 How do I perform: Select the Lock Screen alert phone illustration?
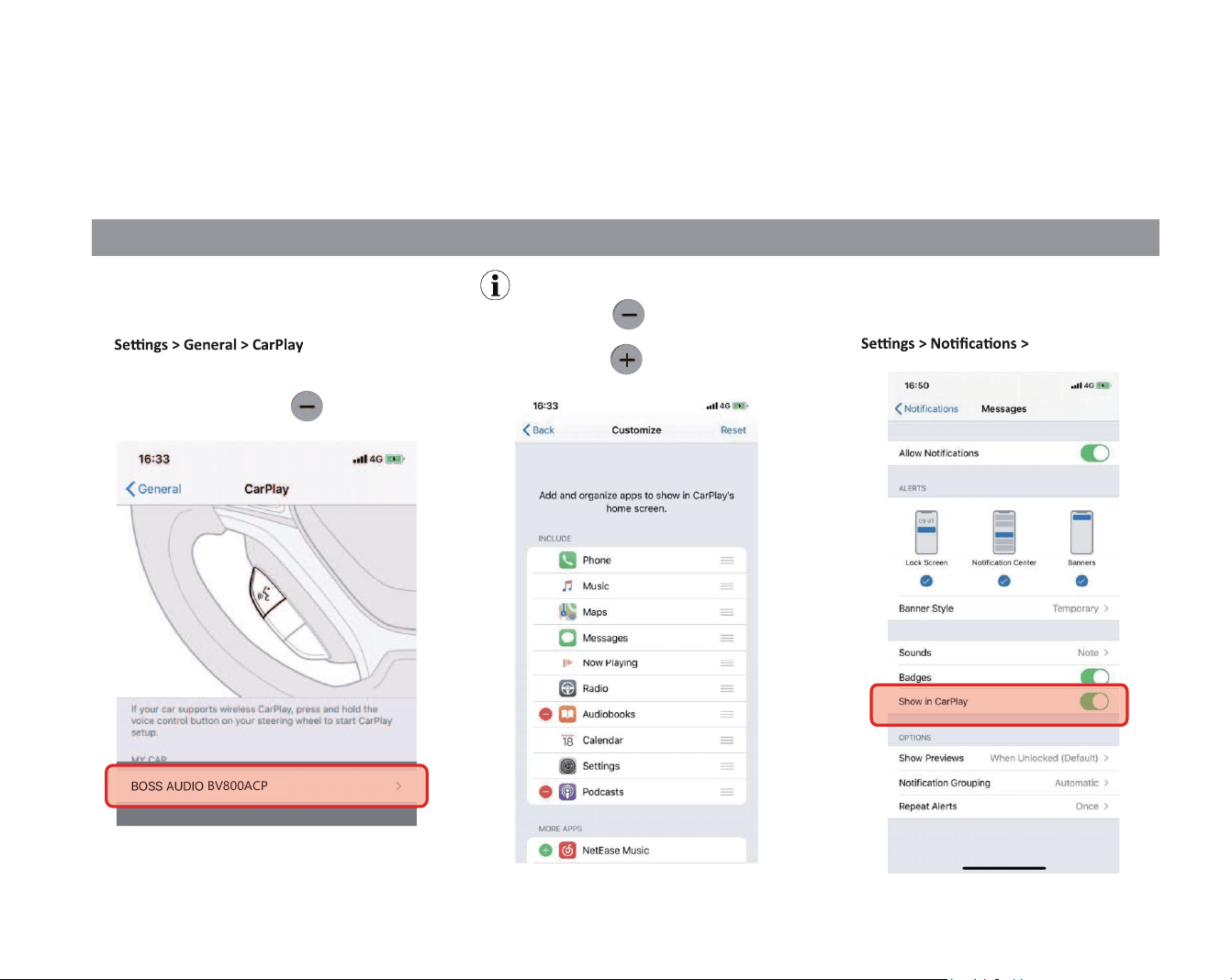click(926, 532)
